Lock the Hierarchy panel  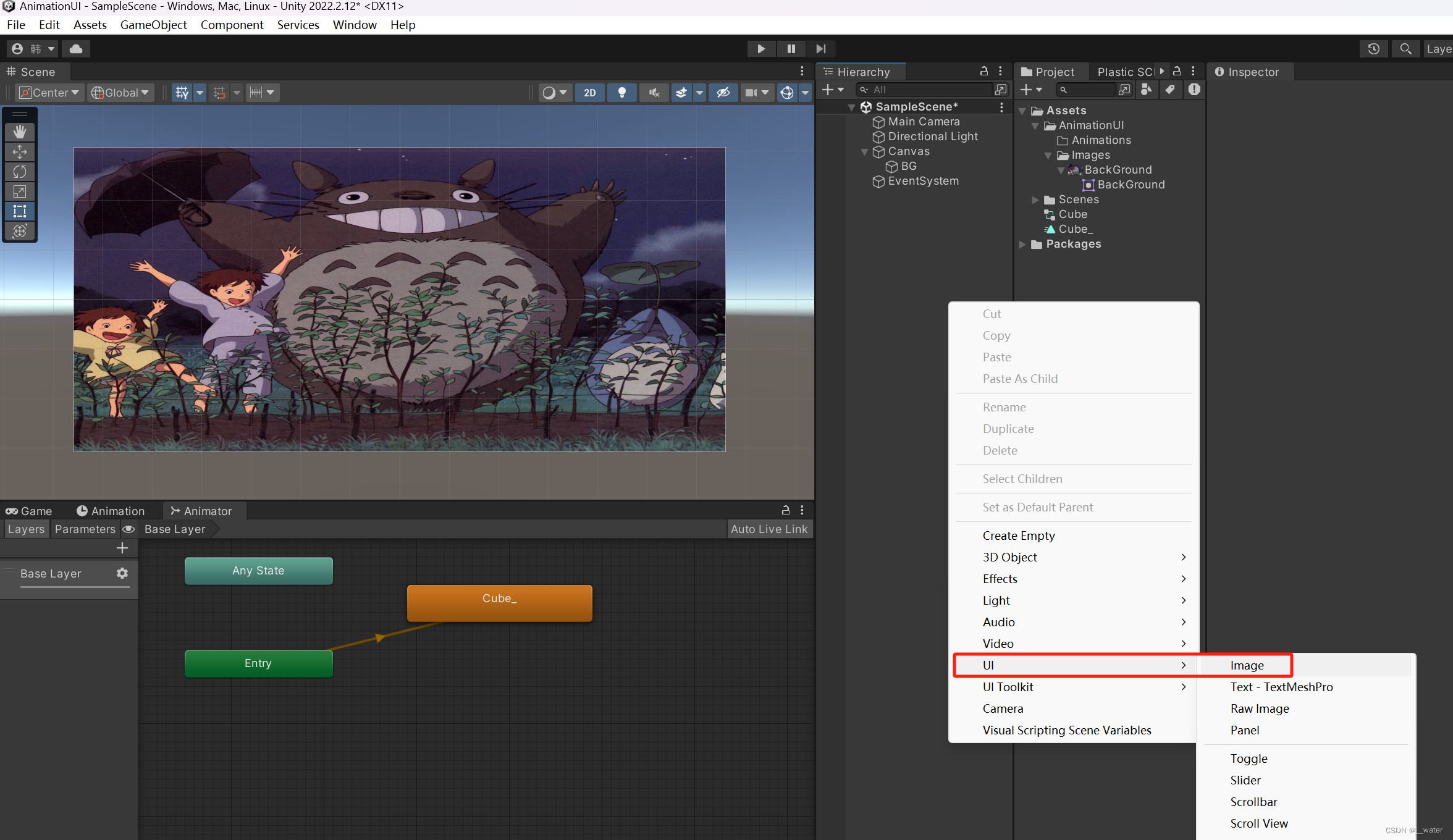[984, 72]
